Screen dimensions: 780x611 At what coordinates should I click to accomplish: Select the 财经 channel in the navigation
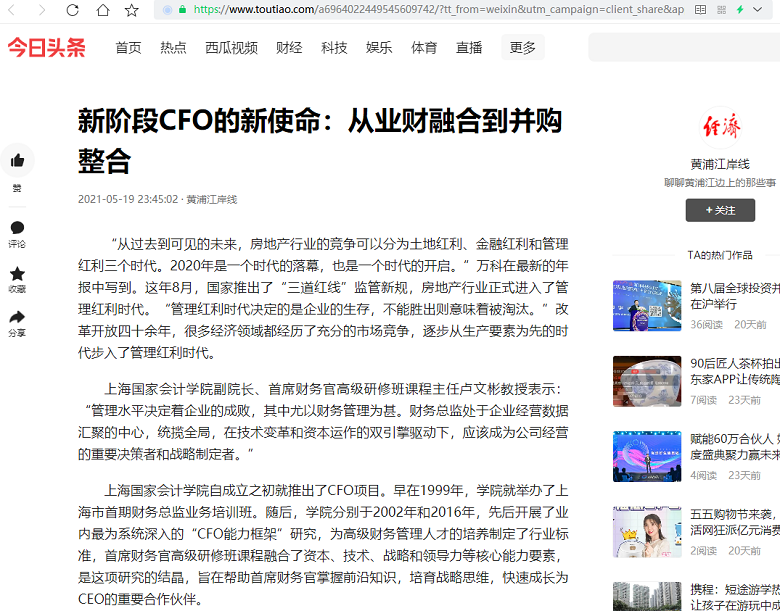(x=289, y=48)
